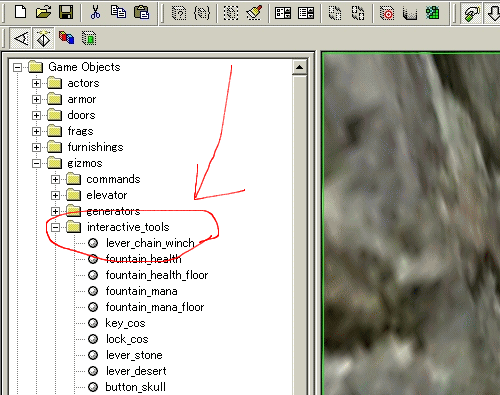Click the checkbox grid list view icon
This screenshot has height=395, width=500.
coord(283,13)
